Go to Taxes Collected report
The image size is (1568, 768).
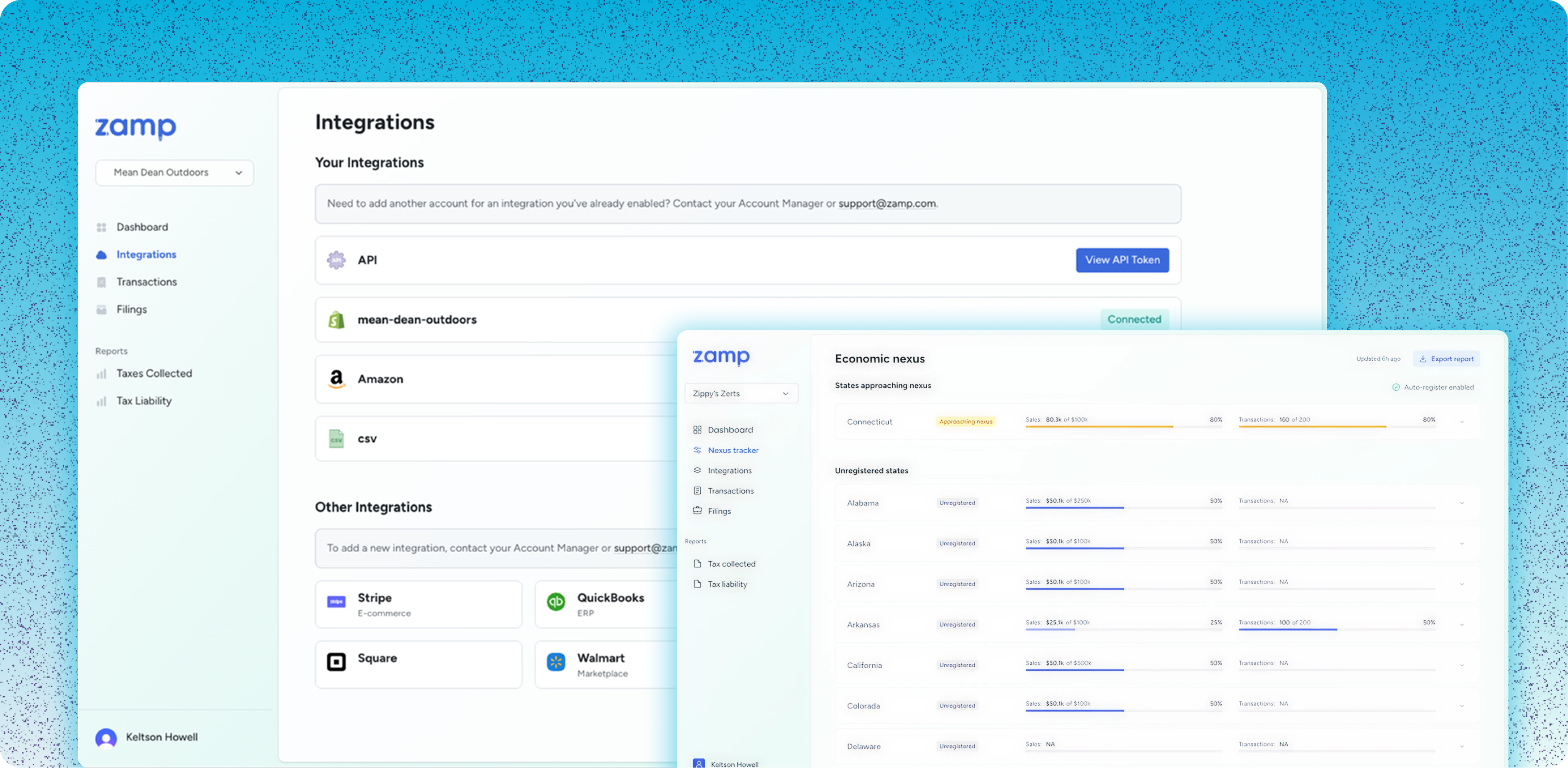(154, 374)
